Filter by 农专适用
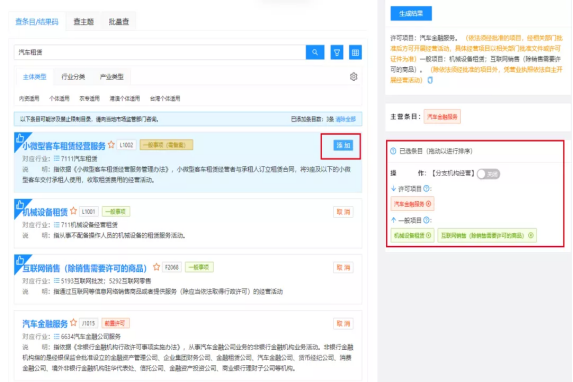This screenshot has height=382, width=573. pyautogui.click(x=90, y=98)
